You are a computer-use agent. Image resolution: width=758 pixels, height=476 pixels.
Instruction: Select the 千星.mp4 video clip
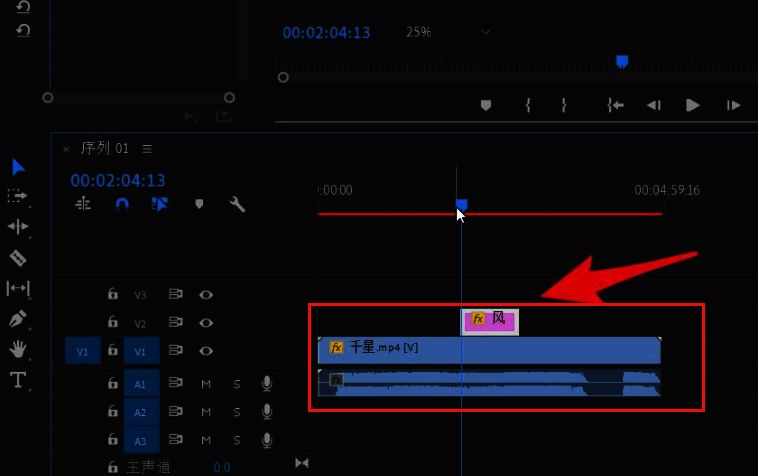(x=489, y=350)
